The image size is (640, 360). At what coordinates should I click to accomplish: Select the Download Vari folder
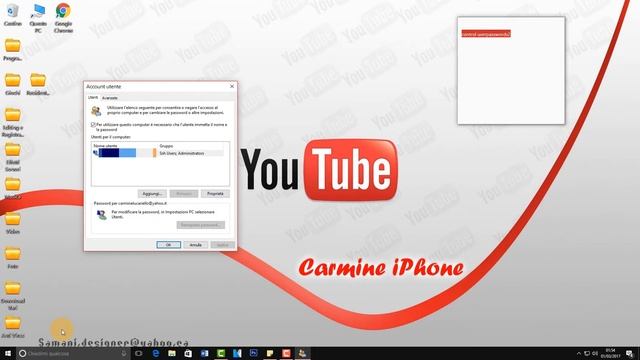coord(13,296)
